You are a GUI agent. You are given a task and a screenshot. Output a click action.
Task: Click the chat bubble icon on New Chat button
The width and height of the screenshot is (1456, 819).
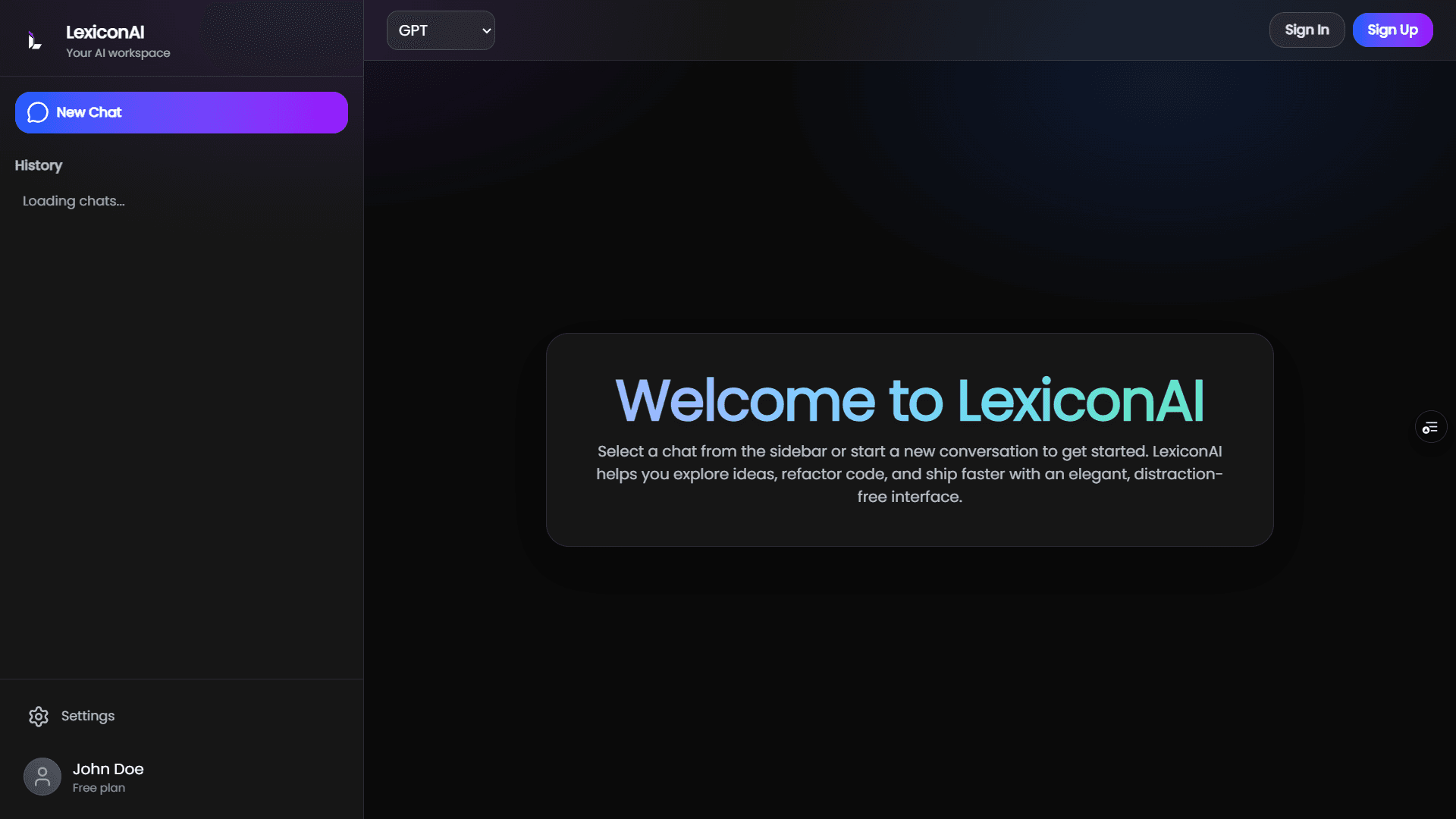pyautogui.click(x=38, y=112)
